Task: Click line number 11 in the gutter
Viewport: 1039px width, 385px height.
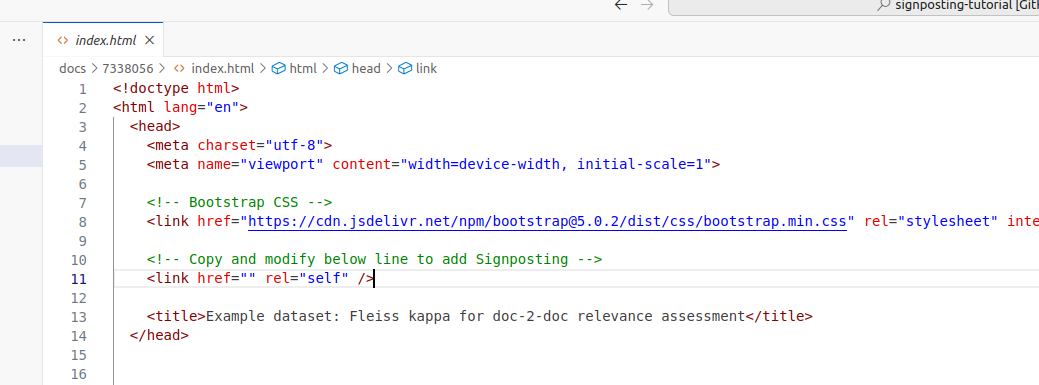Action: (78, 279)
